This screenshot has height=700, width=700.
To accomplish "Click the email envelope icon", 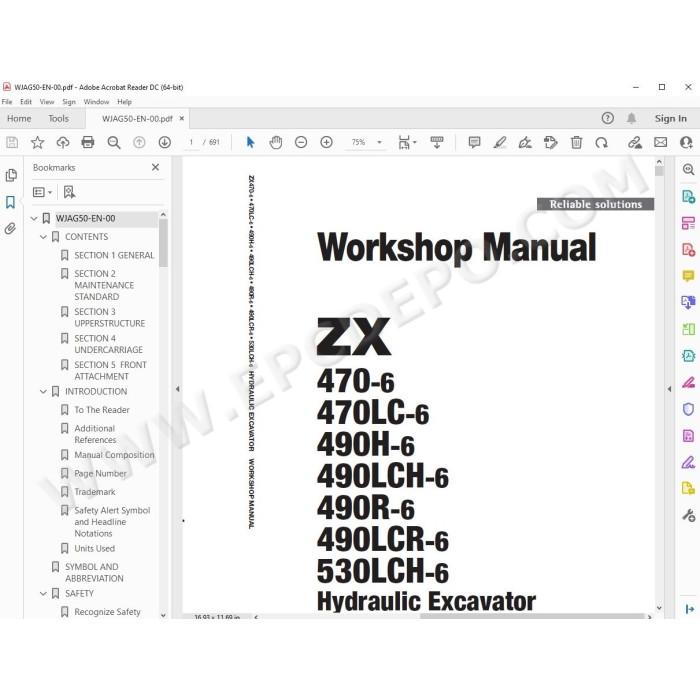I will pos(661,142).
